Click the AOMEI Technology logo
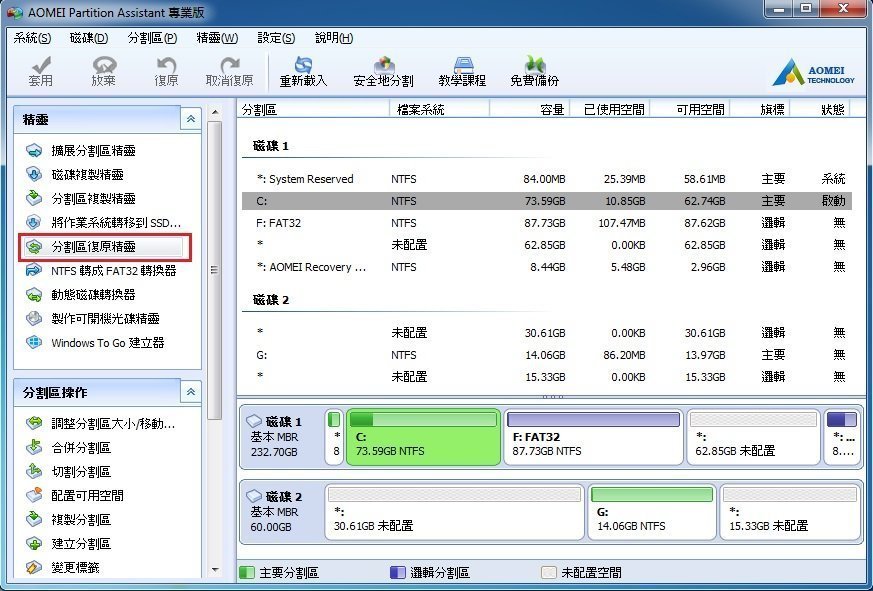Image resolution: width=873 pixels, height=591 pixels. [x=813, y=71]
